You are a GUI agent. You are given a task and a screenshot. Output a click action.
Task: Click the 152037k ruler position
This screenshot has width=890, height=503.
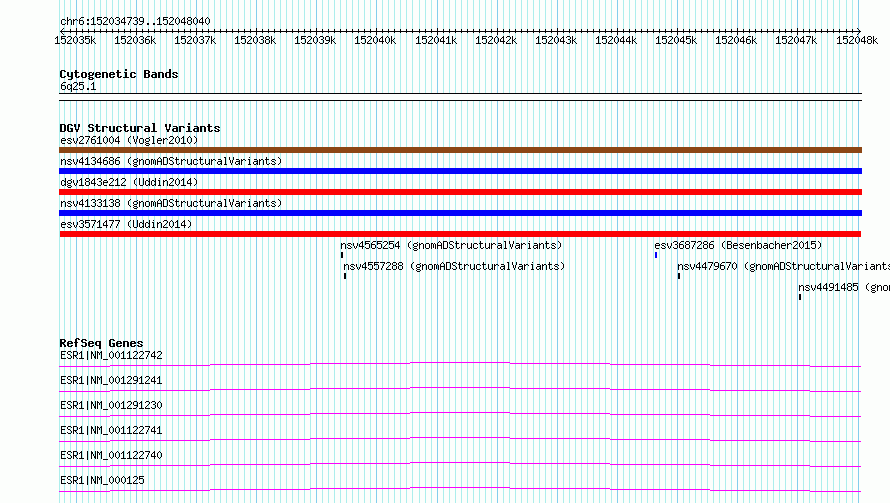coord(195,40)
